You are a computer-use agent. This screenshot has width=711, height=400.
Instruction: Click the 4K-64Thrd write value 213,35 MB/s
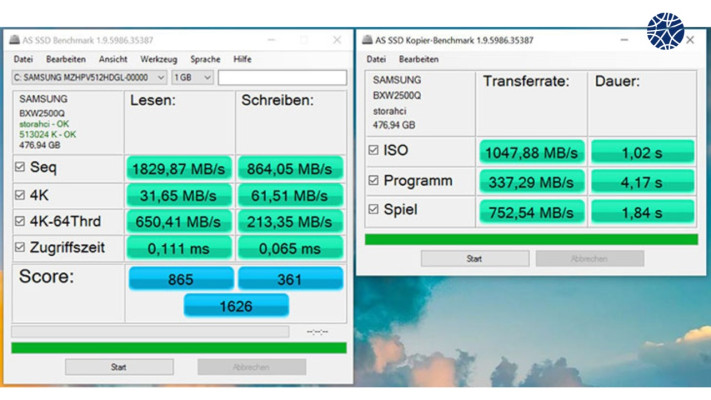(290, 222)
